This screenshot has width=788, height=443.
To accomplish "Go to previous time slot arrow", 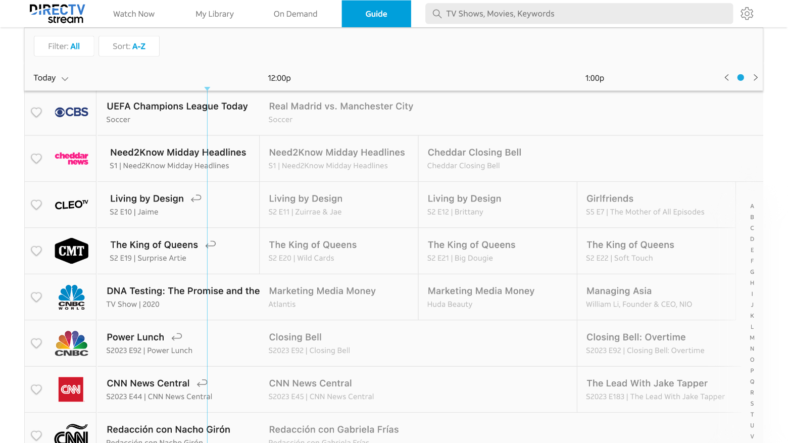I will [726, 77].
